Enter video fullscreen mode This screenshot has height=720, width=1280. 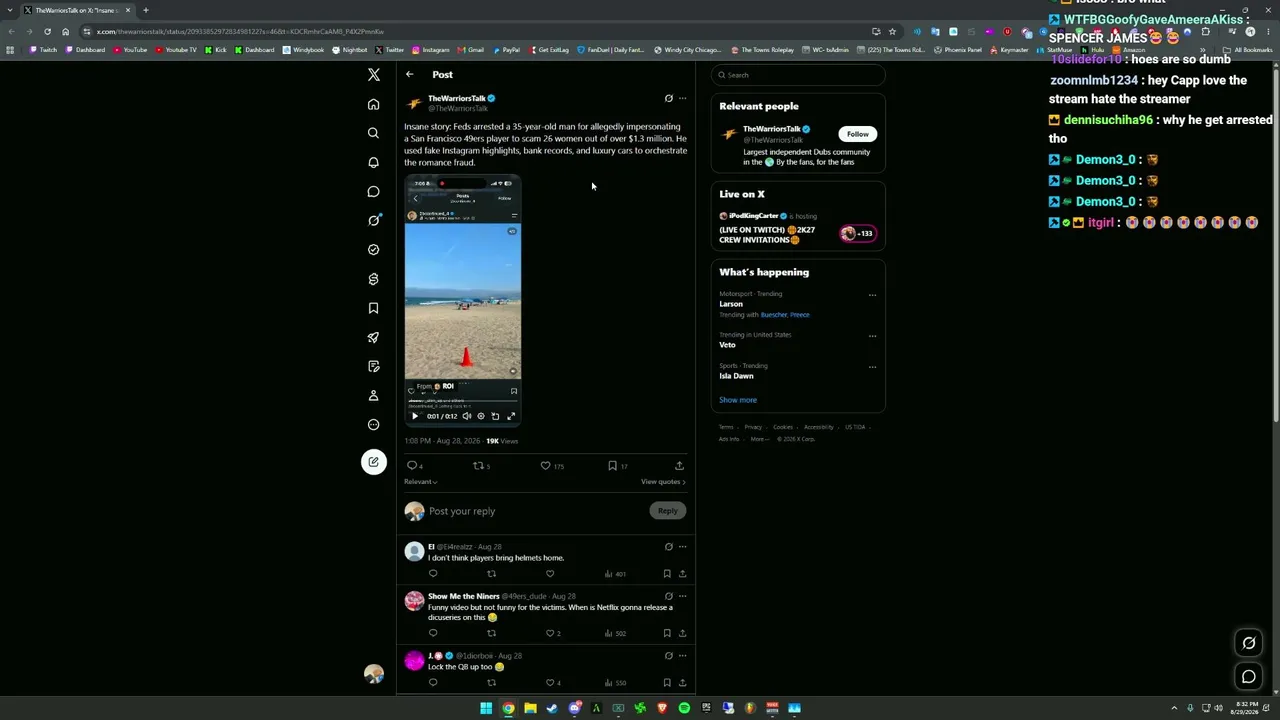(x=511, y=416)
